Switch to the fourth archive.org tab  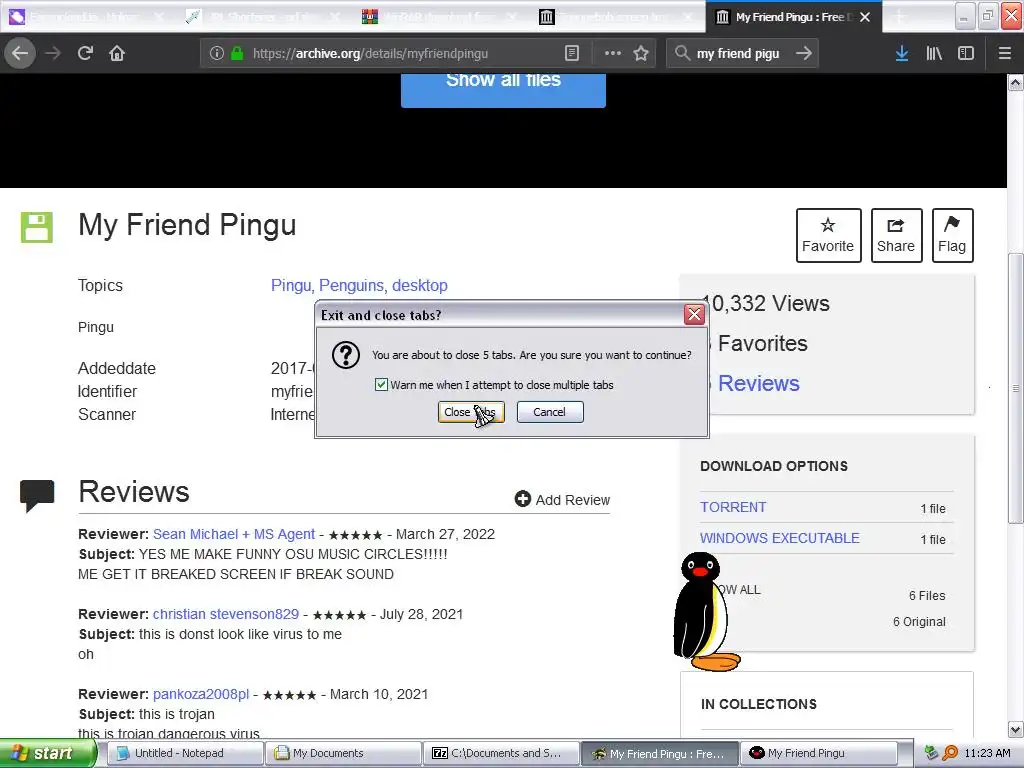618,17
